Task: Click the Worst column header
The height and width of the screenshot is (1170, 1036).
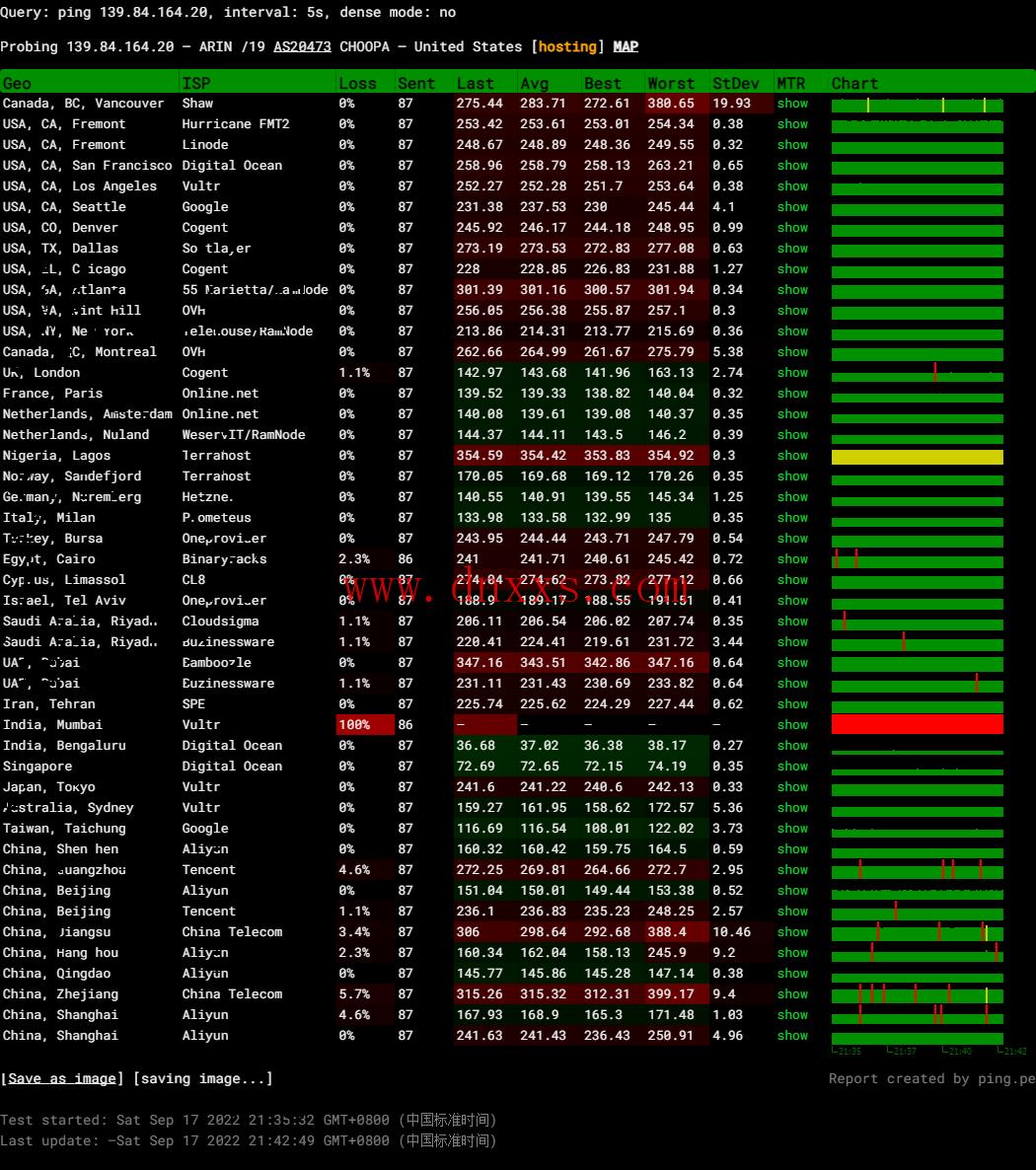Action: (x=671, y=83)
